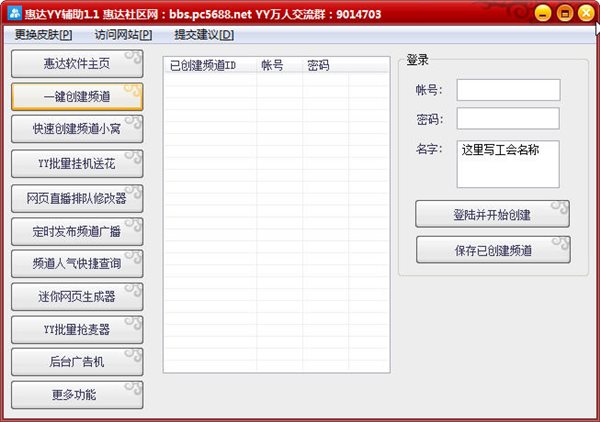
Task: Focus the 密码 input field
Action: [x=508, y=118]
